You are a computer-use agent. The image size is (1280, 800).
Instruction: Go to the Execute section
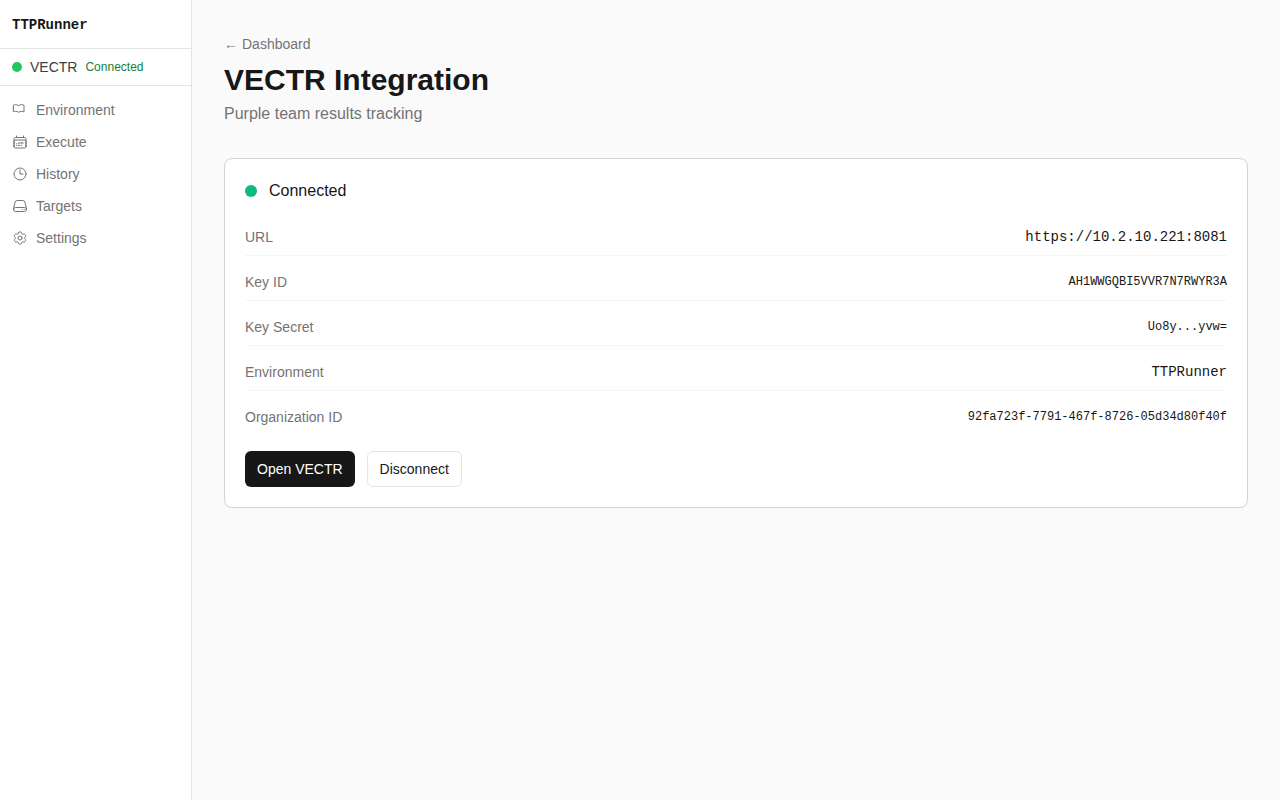[95, 142]
